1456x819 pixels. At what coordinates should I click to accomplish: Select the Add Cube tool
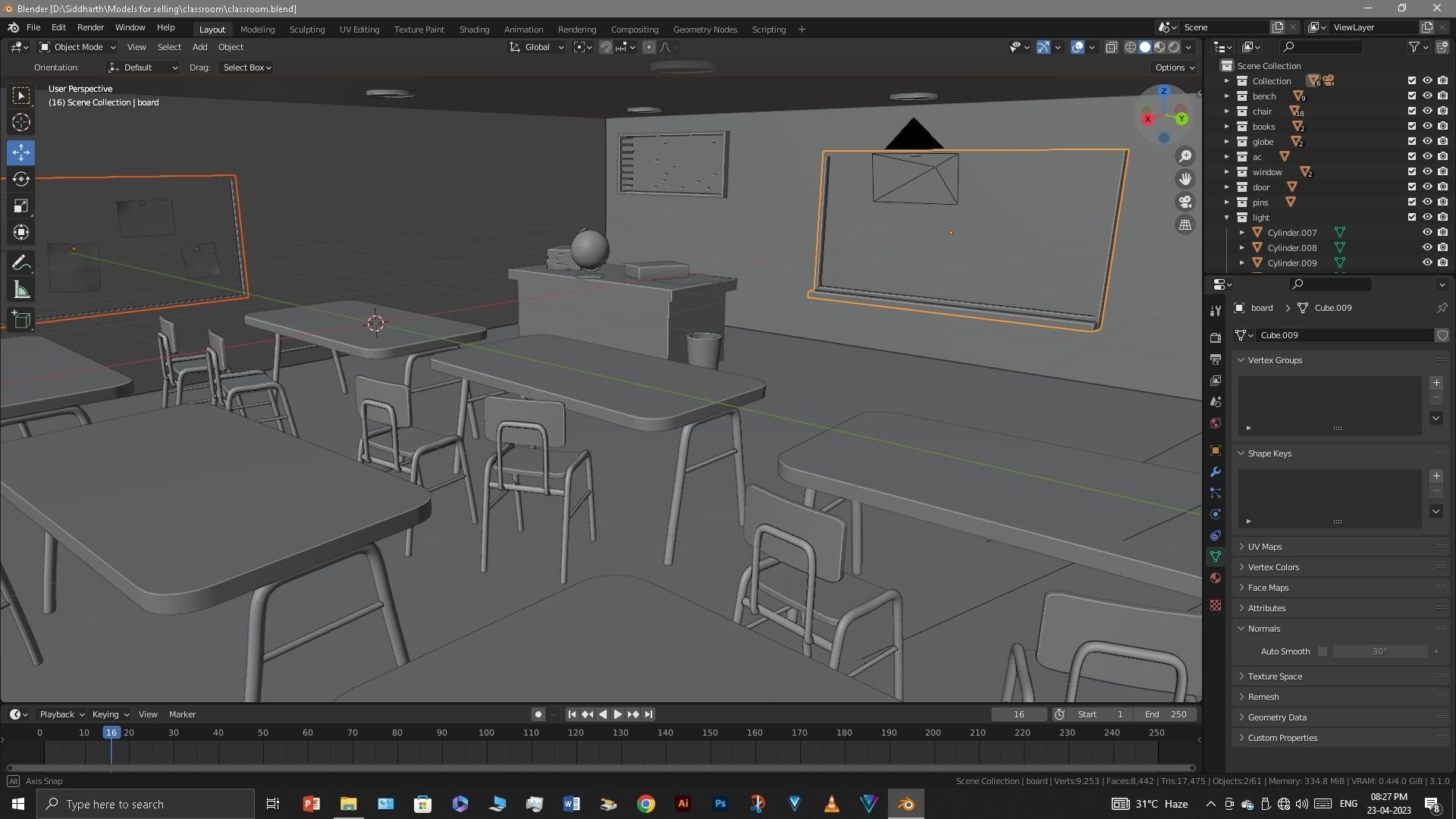click(21, 320)
